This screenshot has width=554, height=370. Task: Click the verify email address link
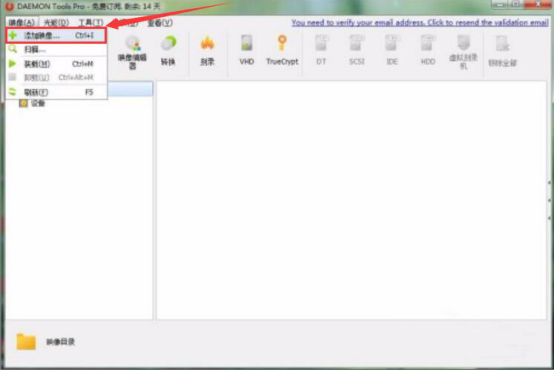(x=420, y=23)
